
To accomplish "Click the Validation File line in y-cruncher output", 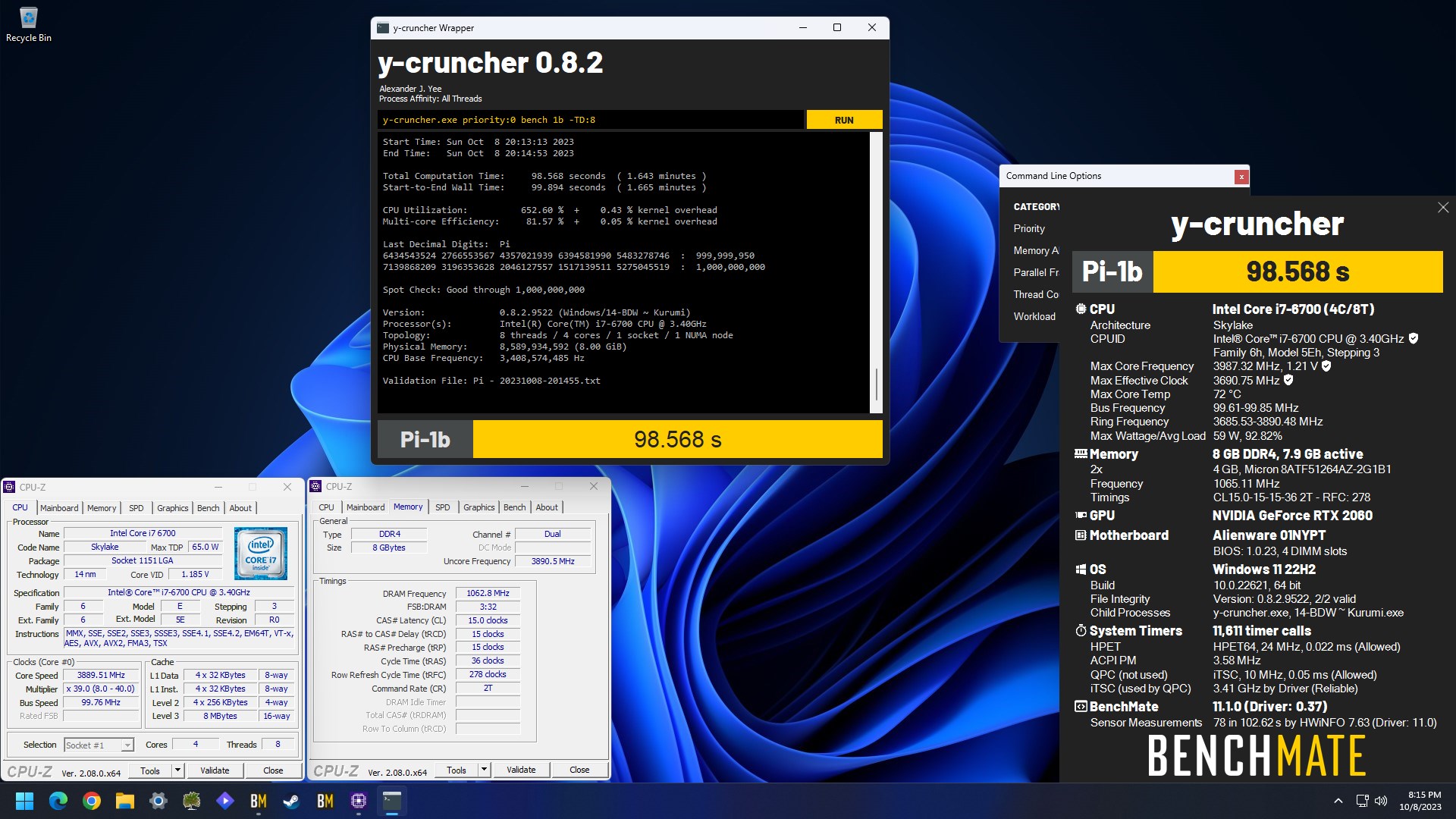I will click(x=491, y=381).
